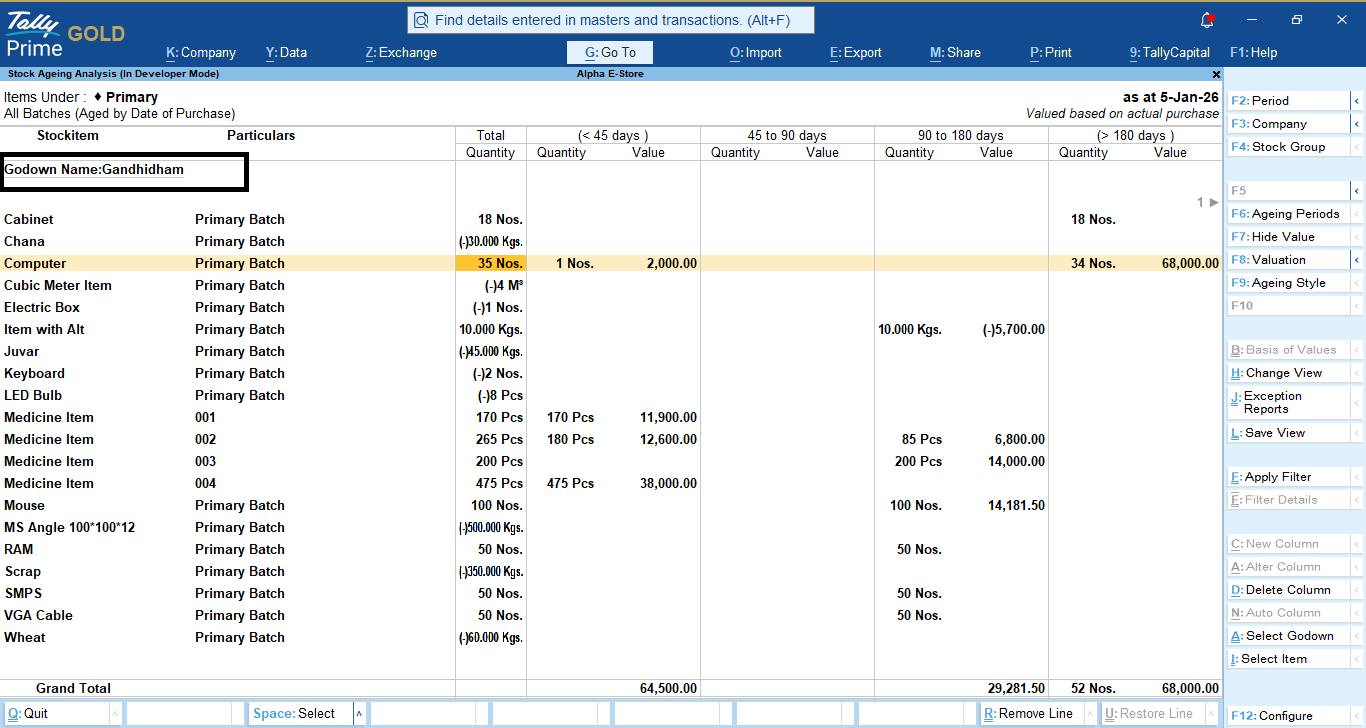Click D: Delete Column

[1288, 590]
